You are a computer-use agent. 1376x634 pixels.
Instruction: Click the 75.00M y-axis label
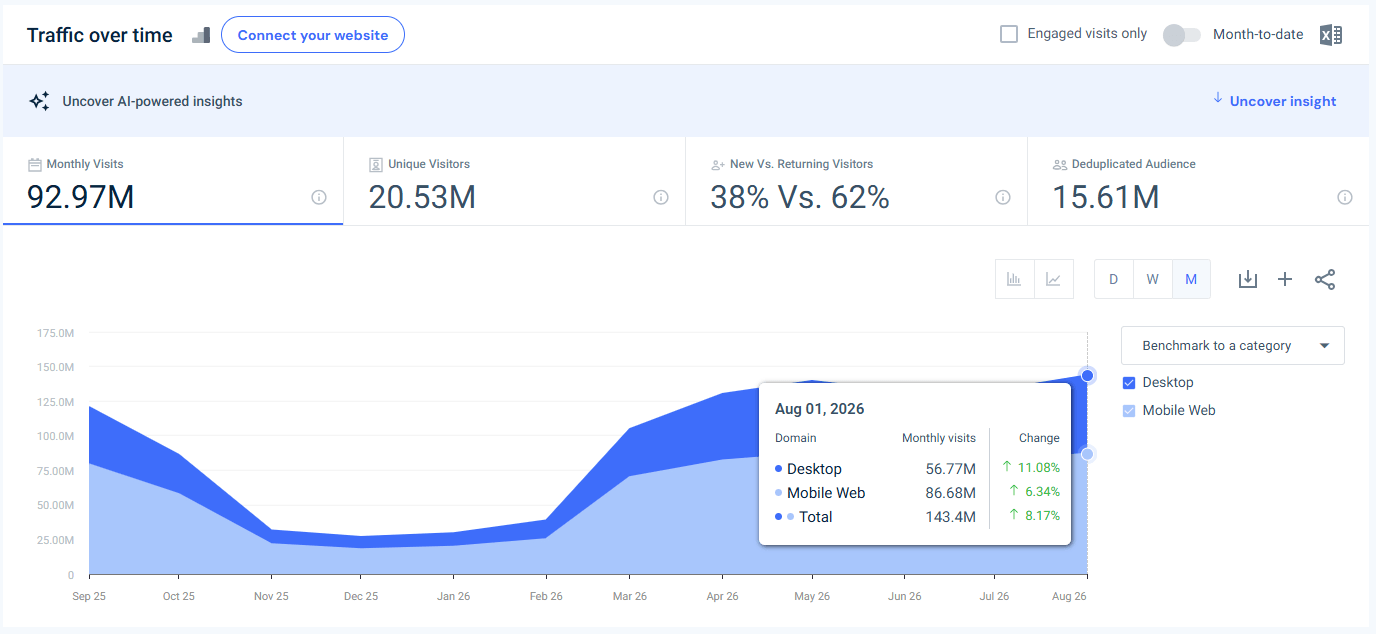55,471
